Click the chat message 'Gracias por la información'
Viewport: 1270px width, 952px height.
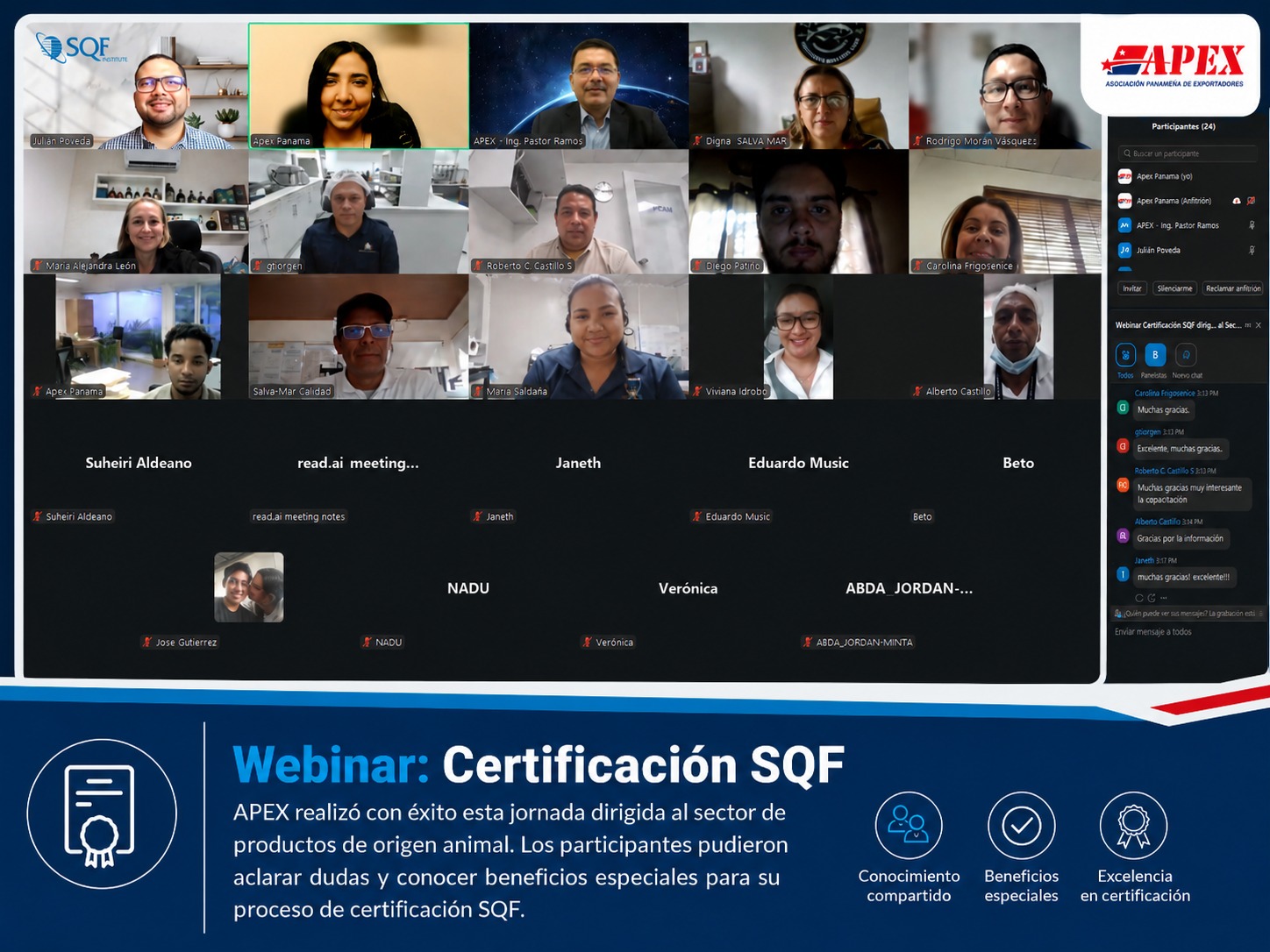pos(1180,539)
